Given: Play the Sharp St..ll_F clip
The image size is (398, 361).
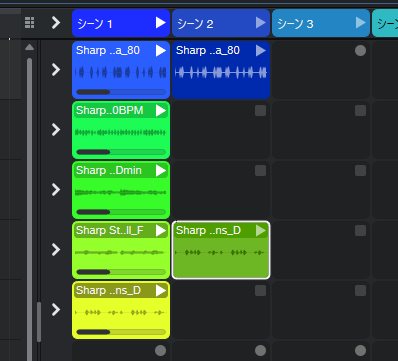Looking at the screenshot, I should pyautogui.click(x=161, y=231).
